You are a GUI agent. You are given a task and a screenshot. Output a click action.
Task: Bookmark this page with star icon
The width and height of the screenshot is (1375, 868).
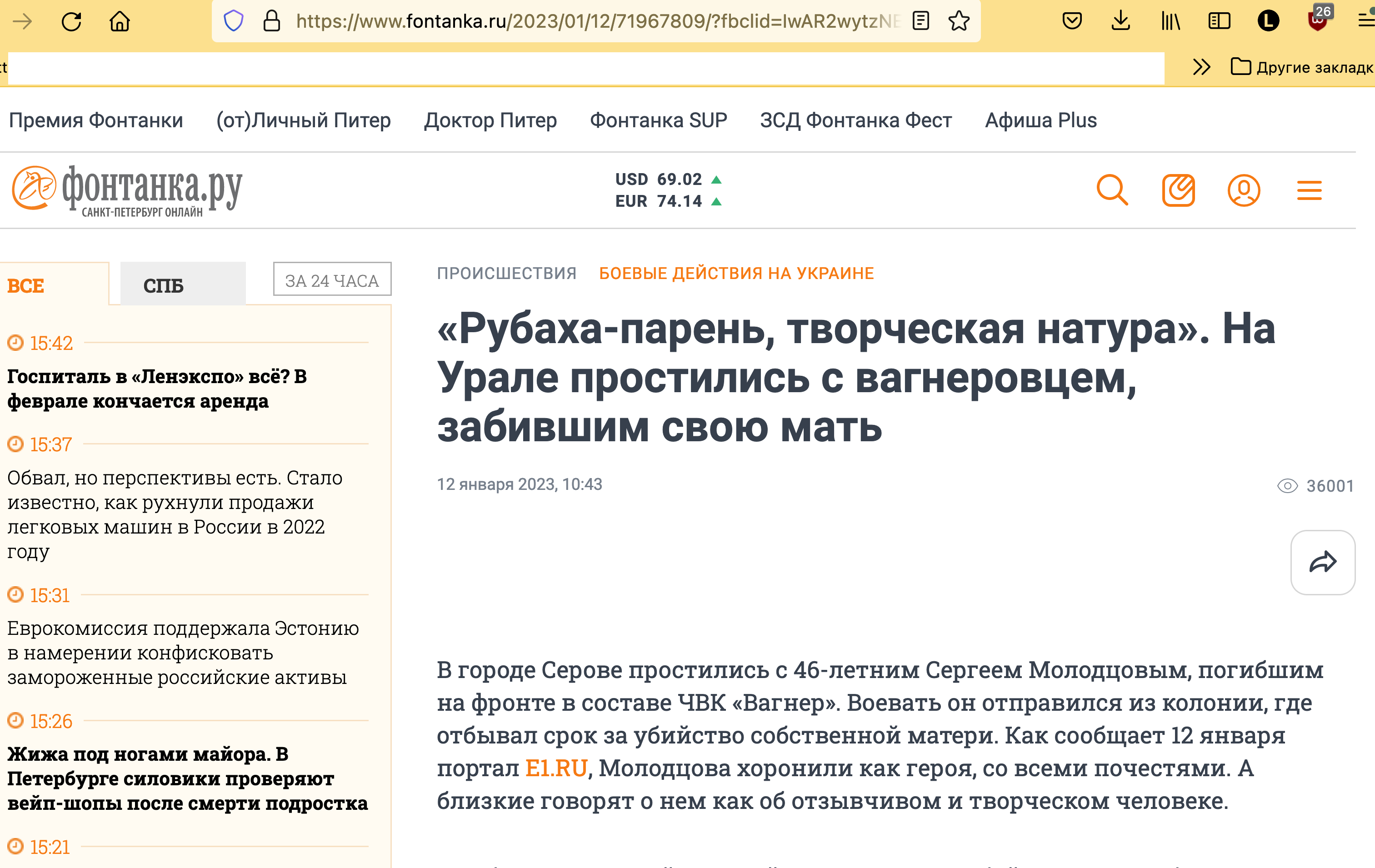click(x=959, y=21)
